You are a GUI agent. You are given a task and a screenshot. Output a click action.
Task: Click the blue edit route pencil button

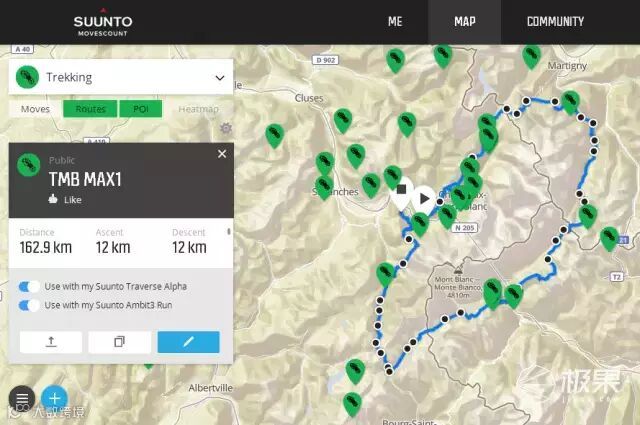point(189,342)
